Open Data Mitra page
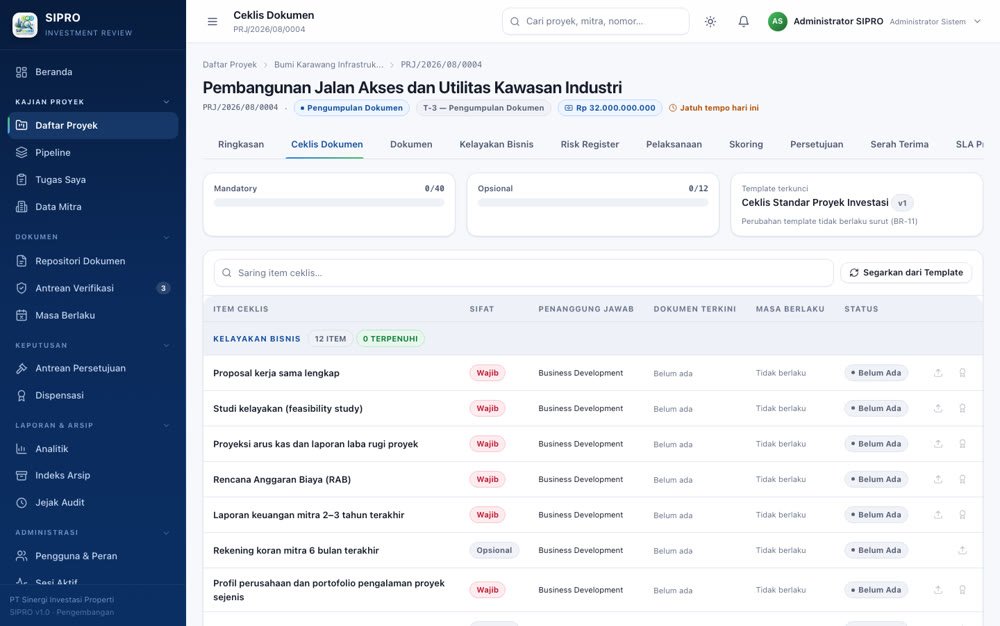The height and width of the screenshot is (626, 1000). (x=93, y=207)
